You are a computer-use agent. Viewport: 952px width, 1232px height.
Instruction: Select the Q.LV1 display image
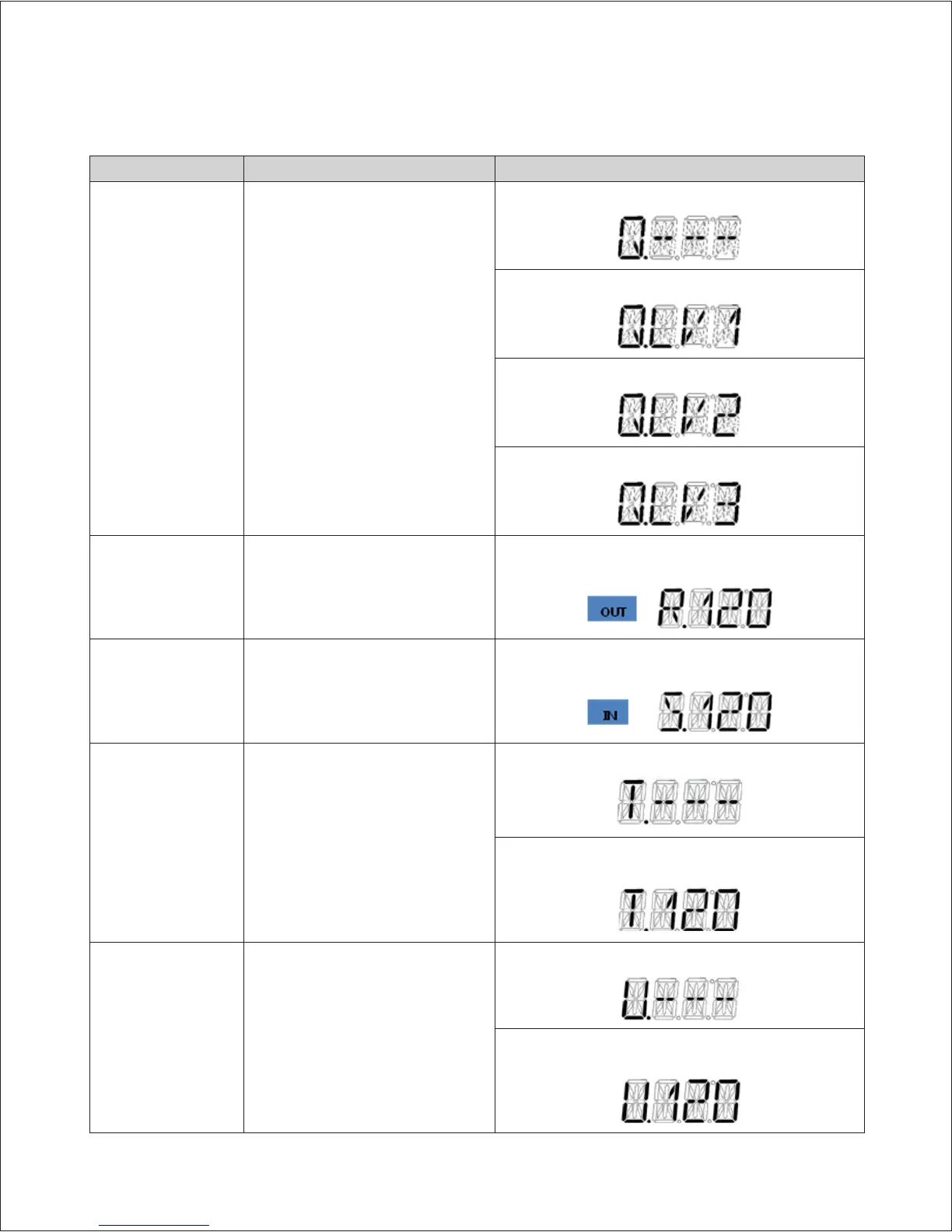(x=679, y=327)
